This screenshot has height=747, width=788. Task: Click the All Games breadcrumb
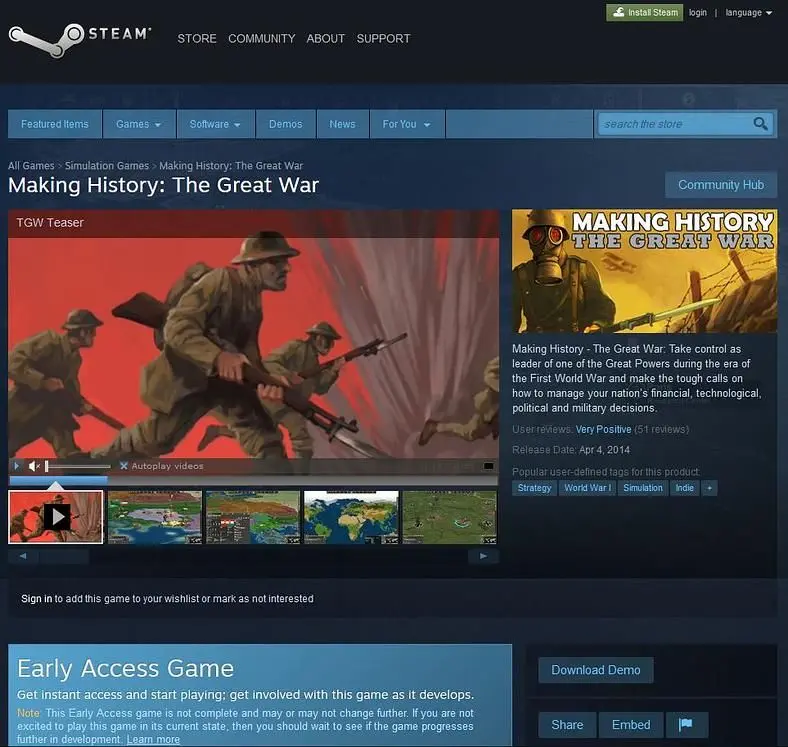[x=31, y=166]
